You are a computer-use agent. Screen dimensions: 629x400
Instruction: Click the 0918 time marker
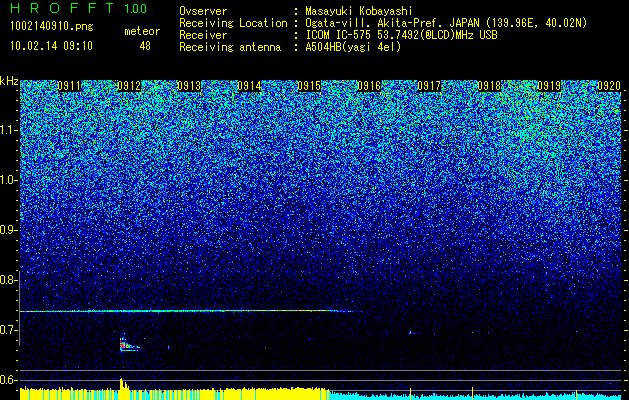click(x=489, y=86)
